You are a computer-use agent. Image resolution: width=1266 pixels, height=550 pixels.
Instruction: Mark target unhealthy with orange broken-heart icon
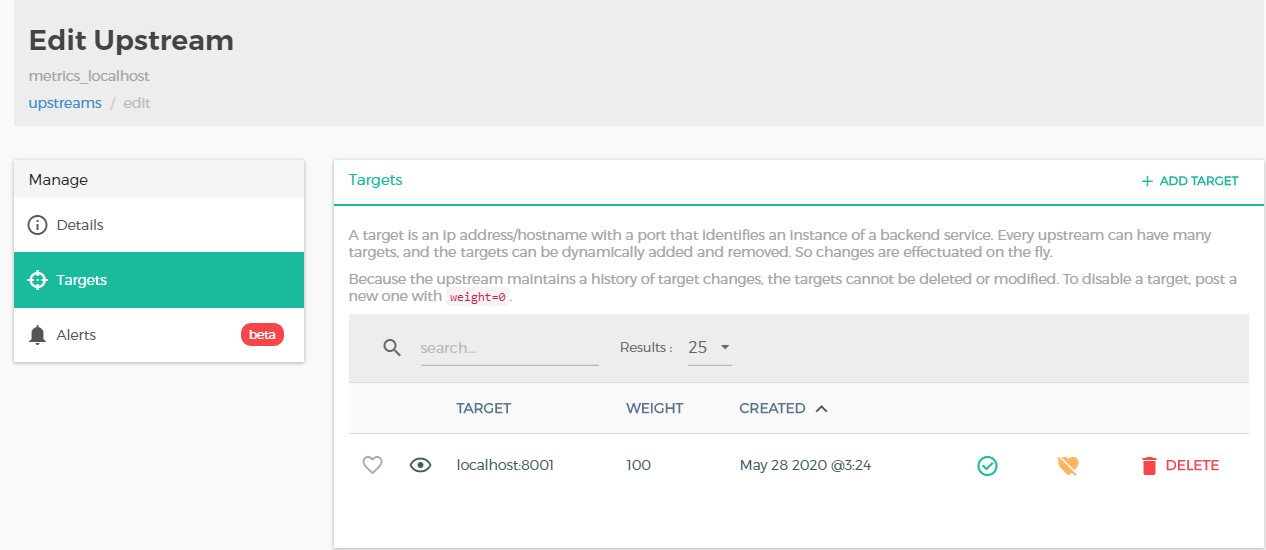coord(1068,465)
